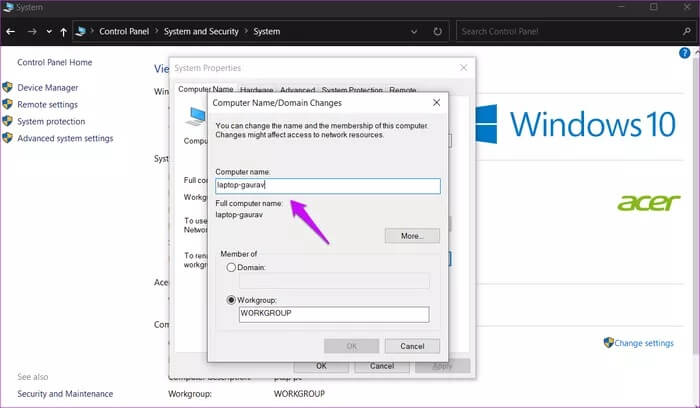
Task: Switch to the Hardware tab
Action: click(x=257, y=90)
